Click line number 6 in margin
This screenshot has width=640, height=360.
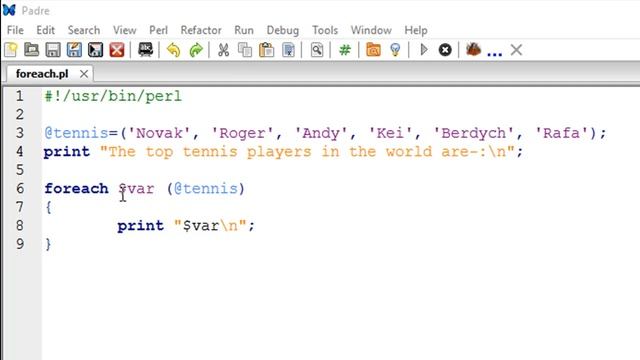pyautogui.click(x=20, y=189)
